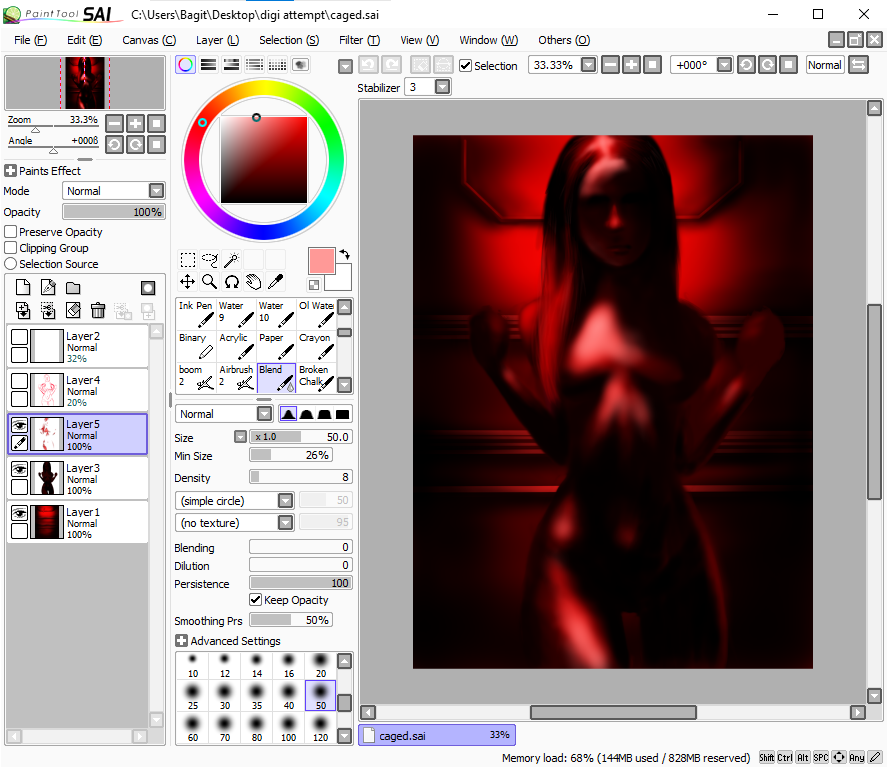Select the move tool
This screenshot has width=888, height=768.
187,281
